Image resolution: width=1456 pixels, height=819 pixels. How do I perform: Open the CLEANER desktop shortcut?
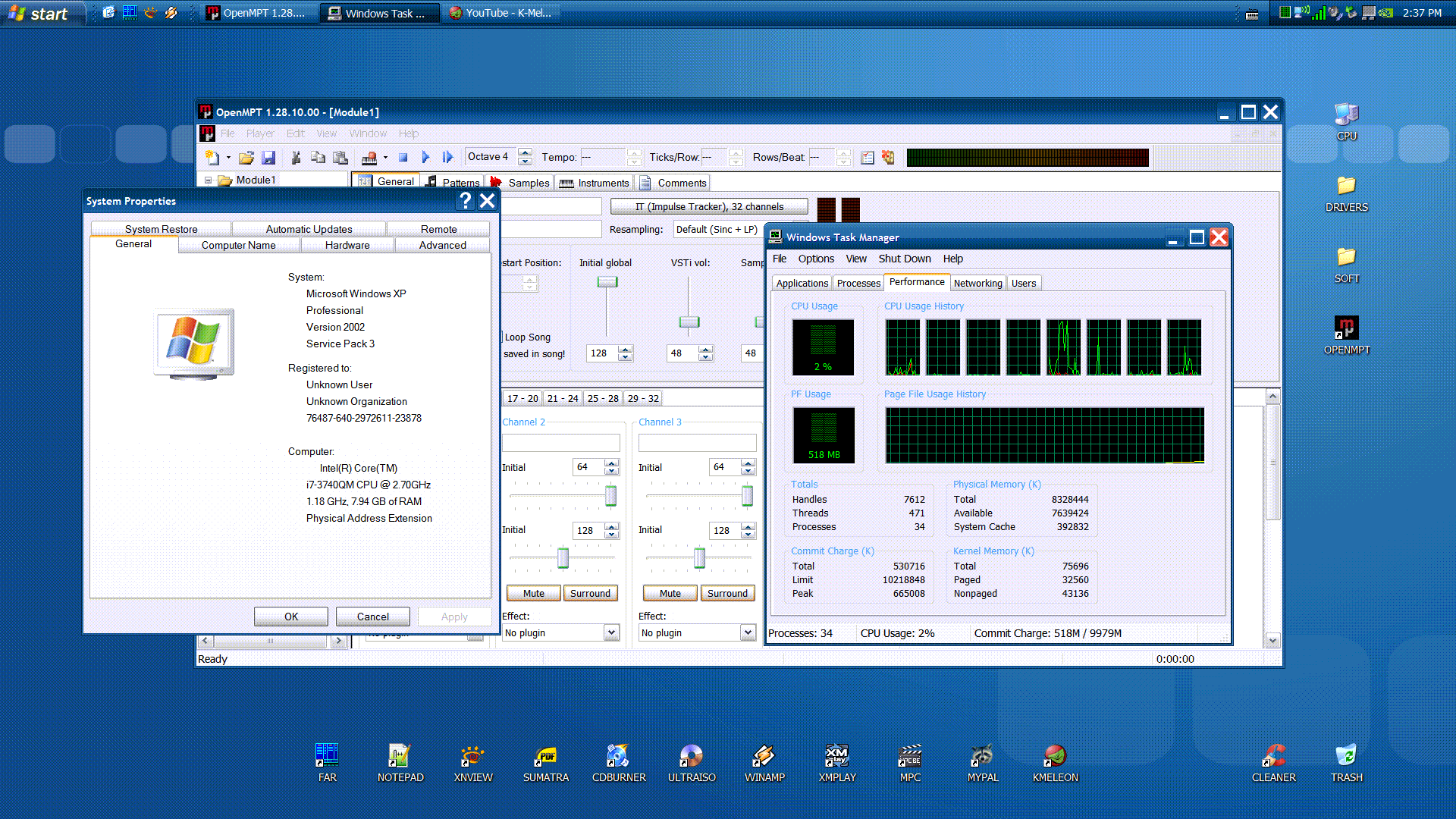pyautogui.click(x=1274, y=763)
